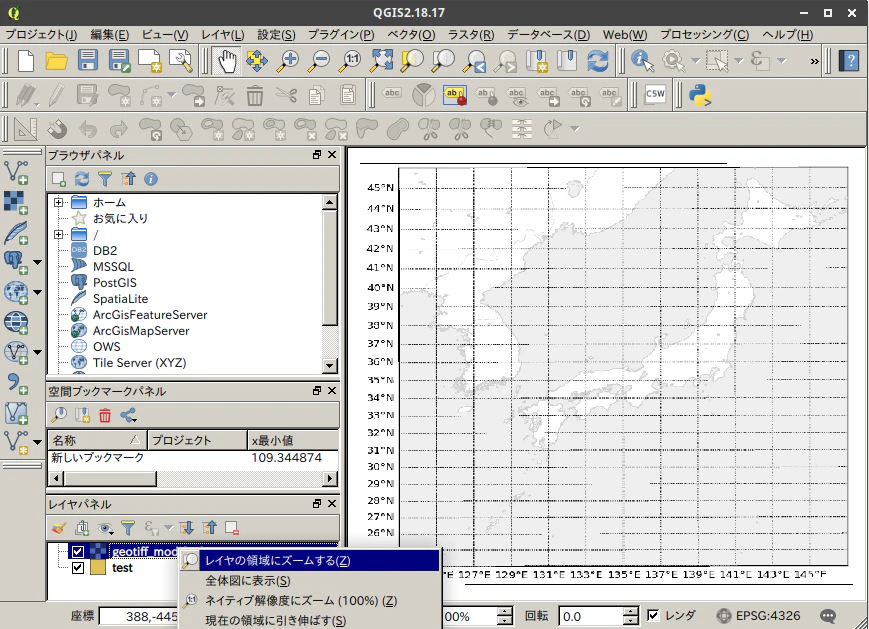Refresh the map canvas
Viewport: 869px width, 629px height.
tap(597, 60)
